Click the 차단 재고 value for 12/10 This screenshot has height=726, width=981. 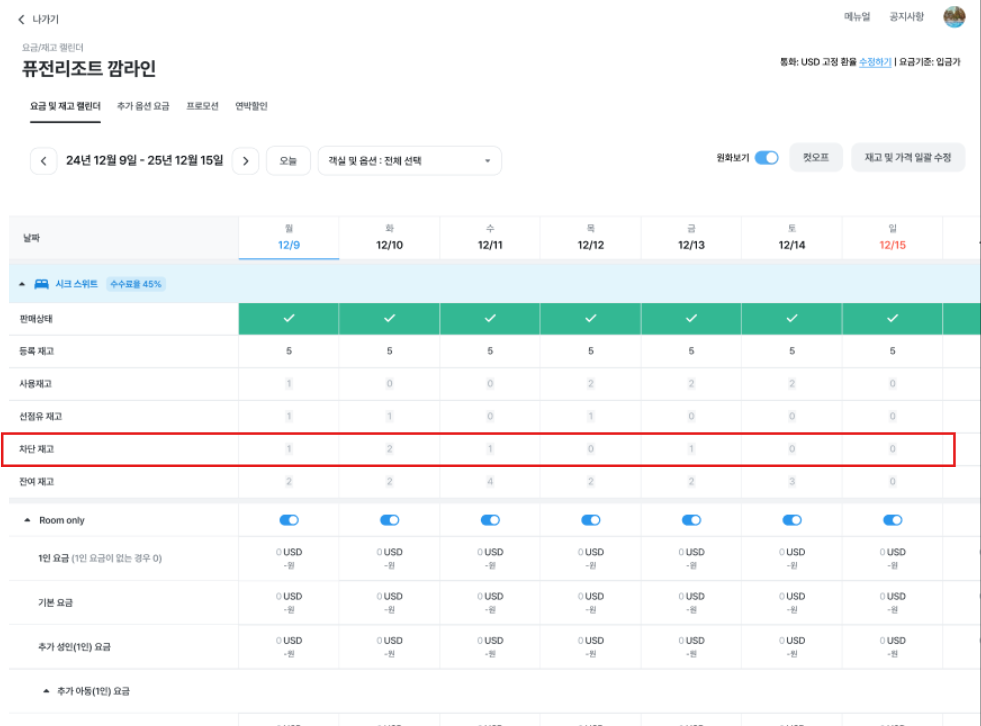pyautogui.click(x=390, y=449)
